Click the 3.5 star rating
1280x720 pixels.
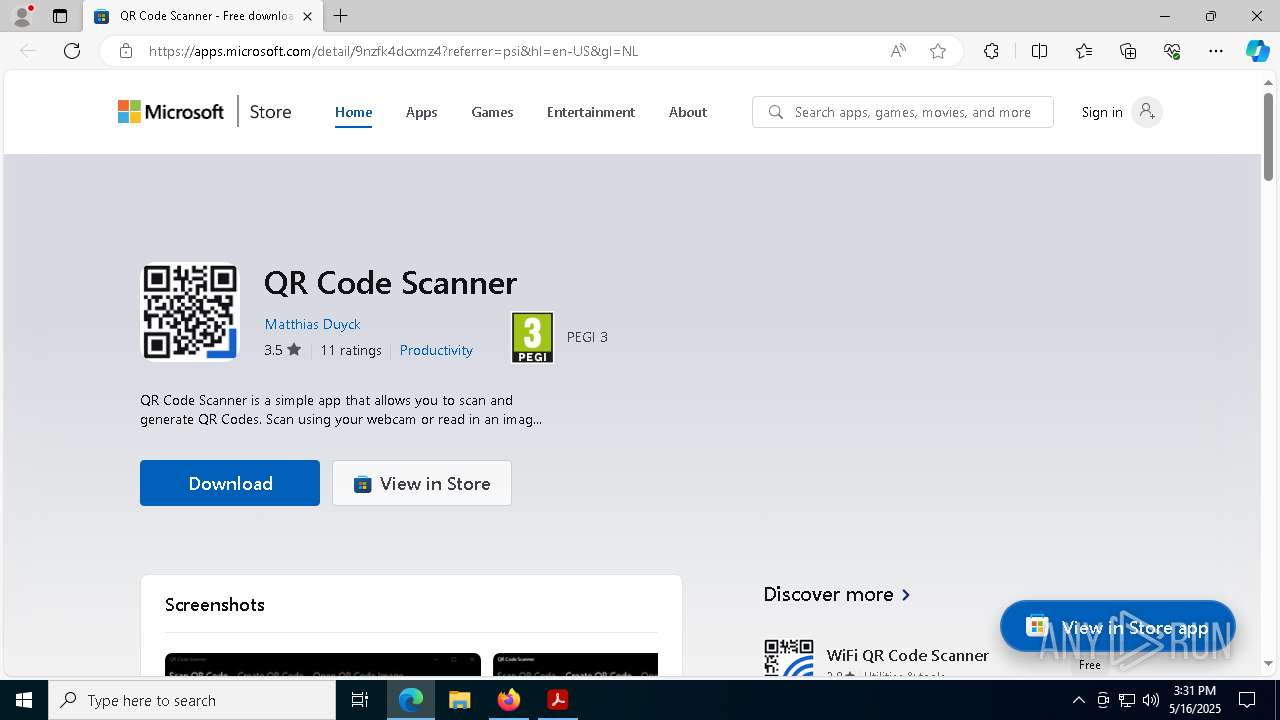click(282, 350)
